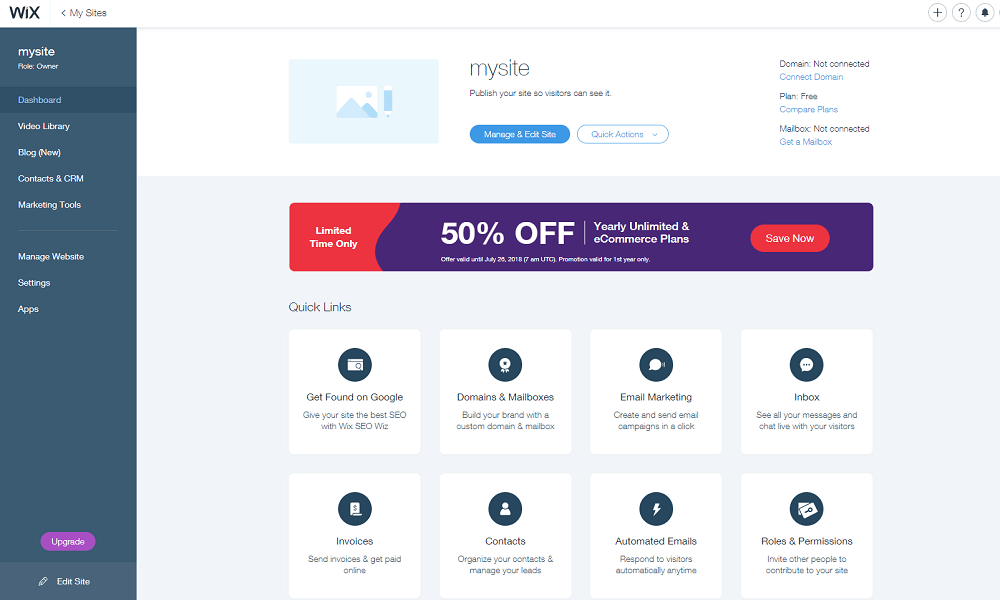Open the notifications bell icon

pos(985,13)
